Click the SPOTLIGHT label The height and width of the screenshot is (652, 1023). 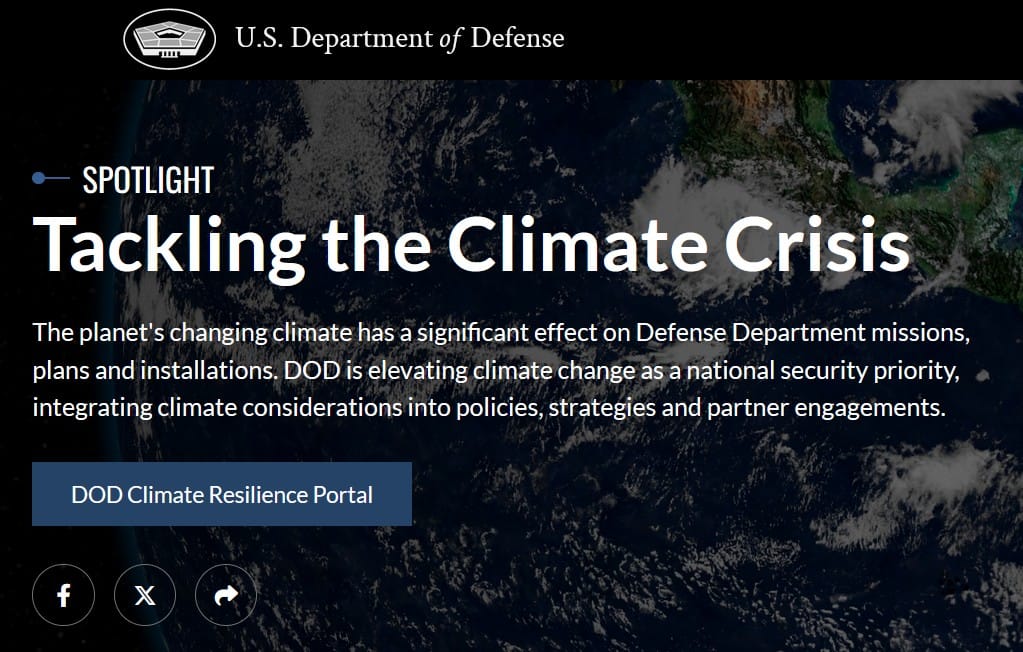[x=148, y=180]
